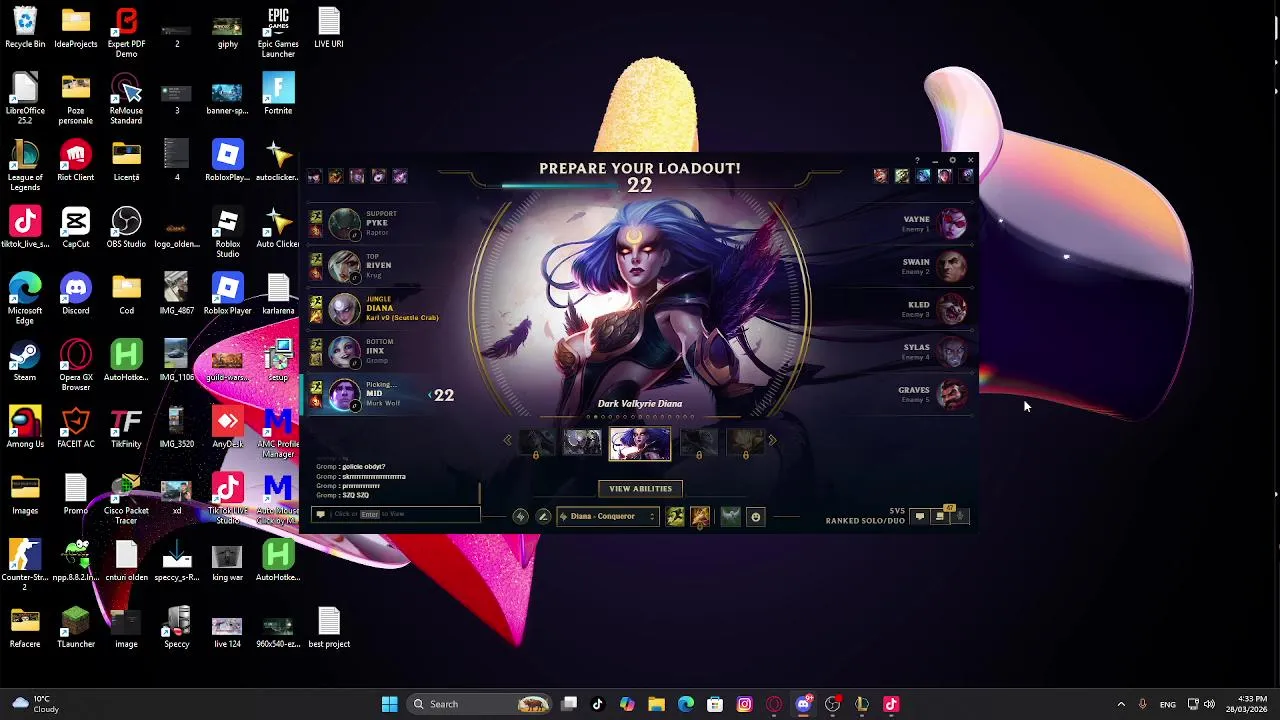Open File Explorer from taskbar
Screen dimensions: 1280x720
656,704
